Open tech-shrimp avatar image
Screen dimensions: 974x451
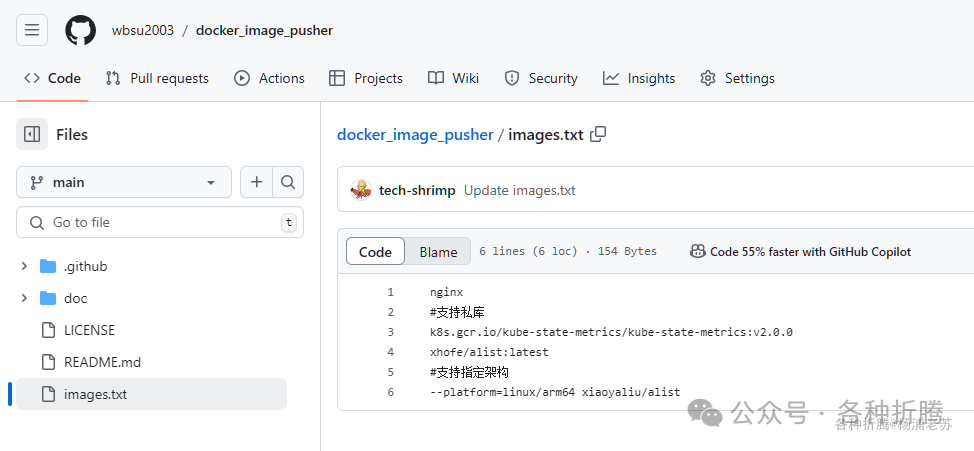(x=360, y=190)
